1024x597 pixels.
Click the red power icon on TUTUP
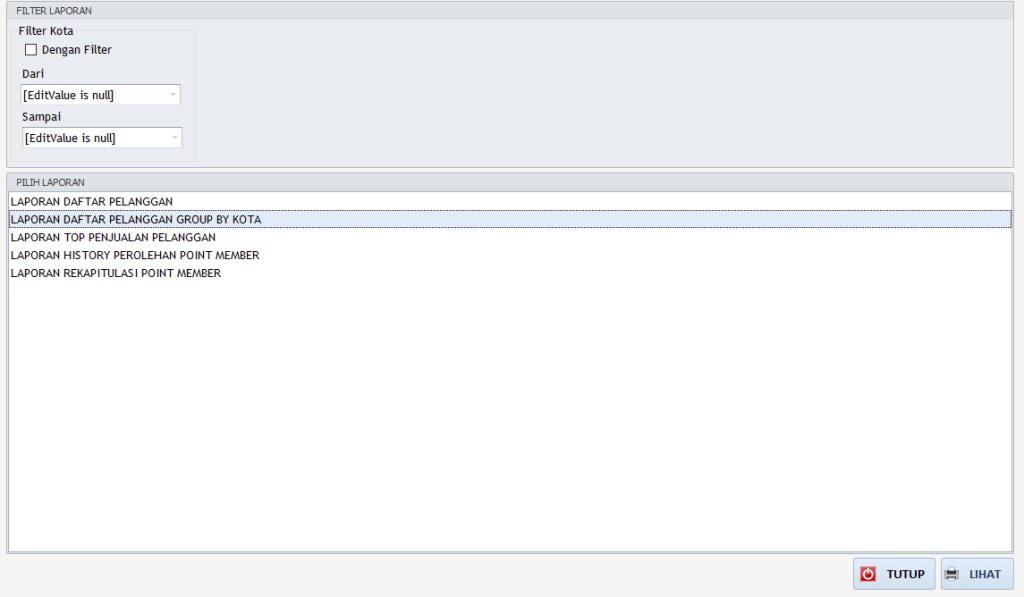[x=868, y=574]
